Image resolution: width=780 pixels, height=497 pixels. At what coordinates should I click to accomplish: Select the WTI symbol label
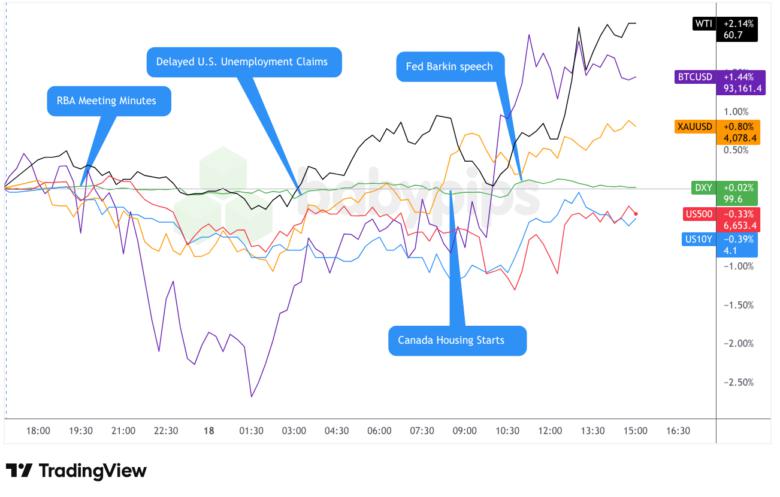704,22
